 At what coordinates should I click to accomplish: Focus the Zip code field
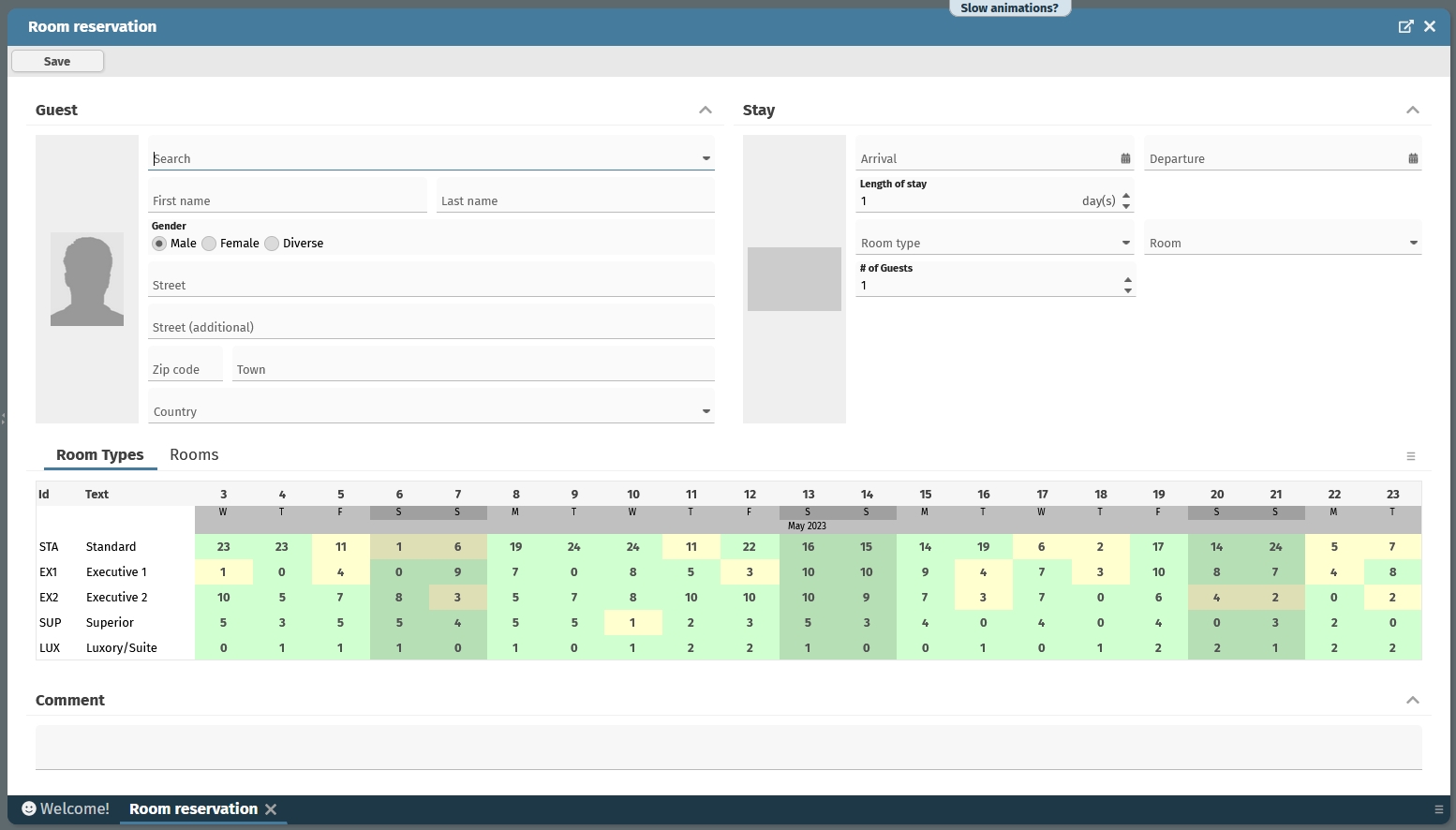[x=186, y=363]
